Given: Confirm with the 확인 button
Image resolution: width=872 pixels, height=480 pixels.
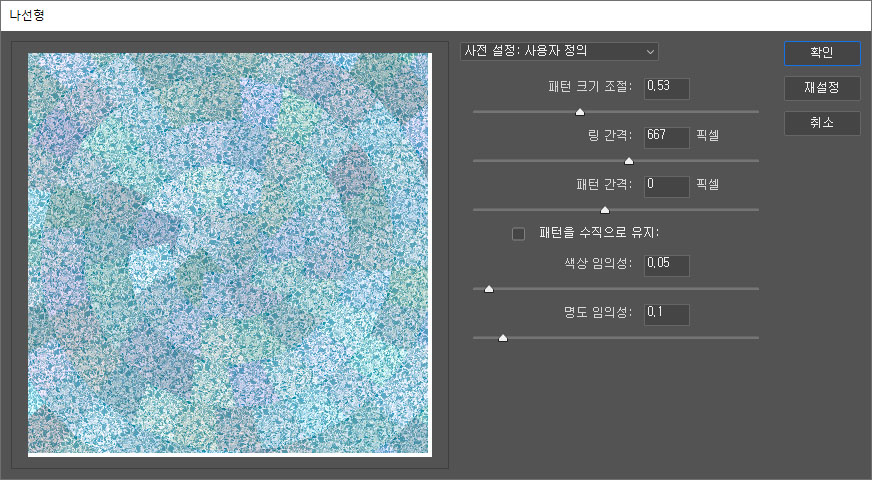Looking at the screenshot, I should tap(822, 53).
